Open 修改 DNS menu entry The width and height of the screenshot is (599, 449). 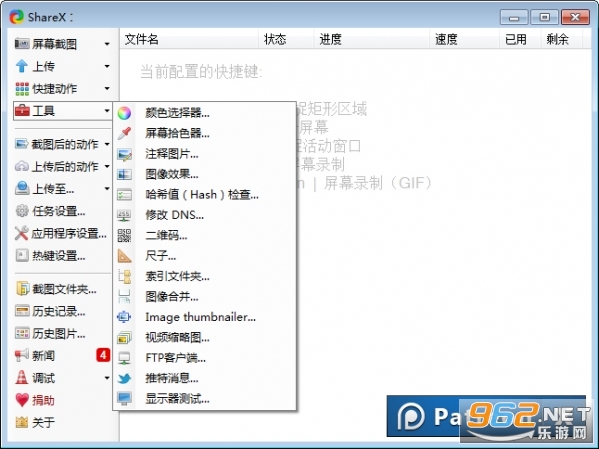204,215
